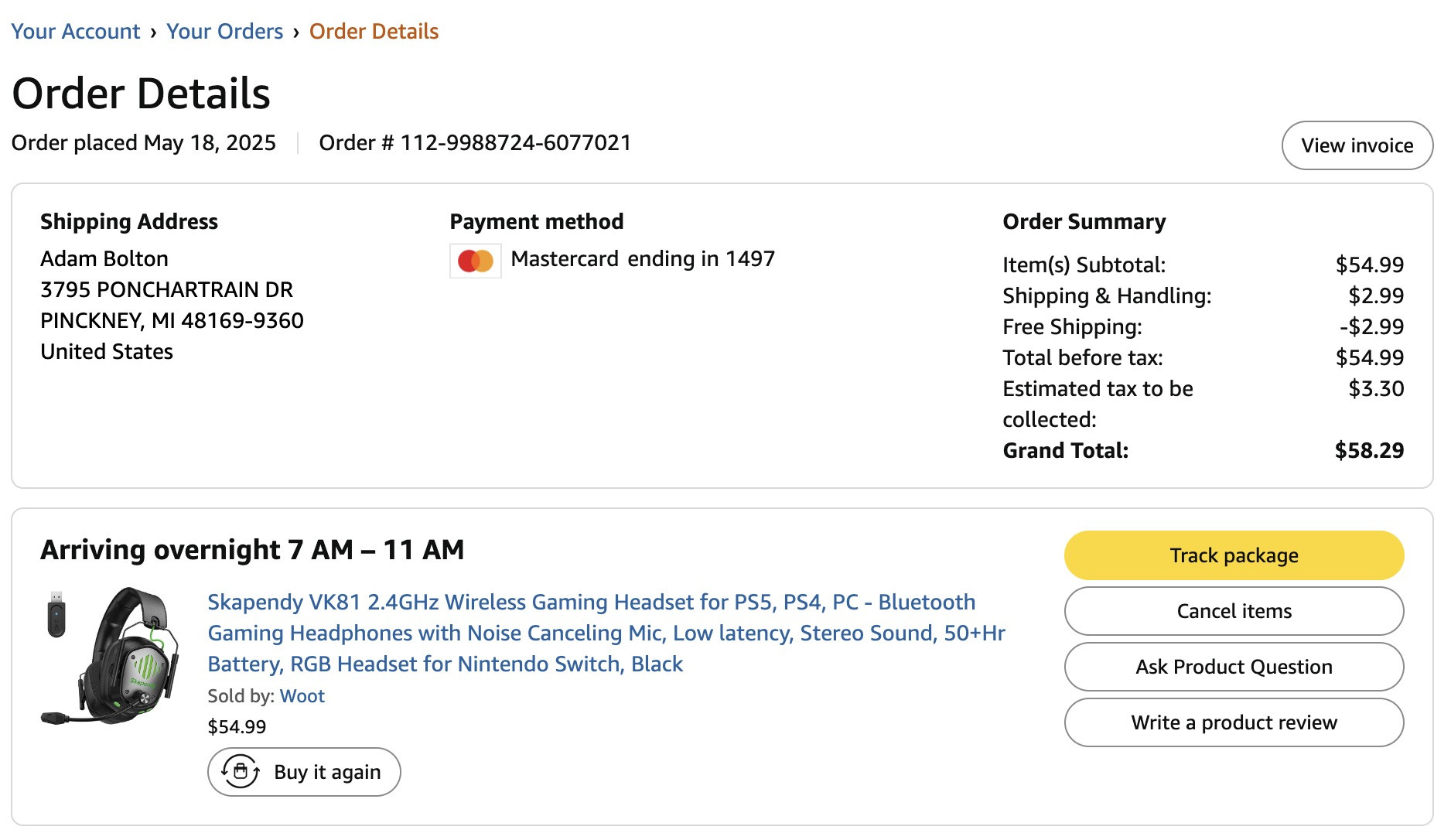Click the order number text
The height and width of the screenshot is (840, 1451).
(475, 143)
